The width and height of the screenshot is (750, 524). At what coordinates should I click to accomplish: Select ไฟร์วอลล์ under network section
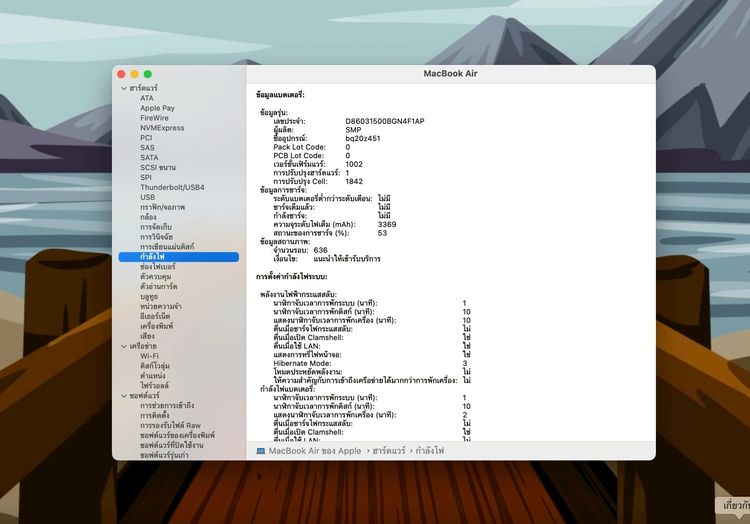(x=154, y=385)
